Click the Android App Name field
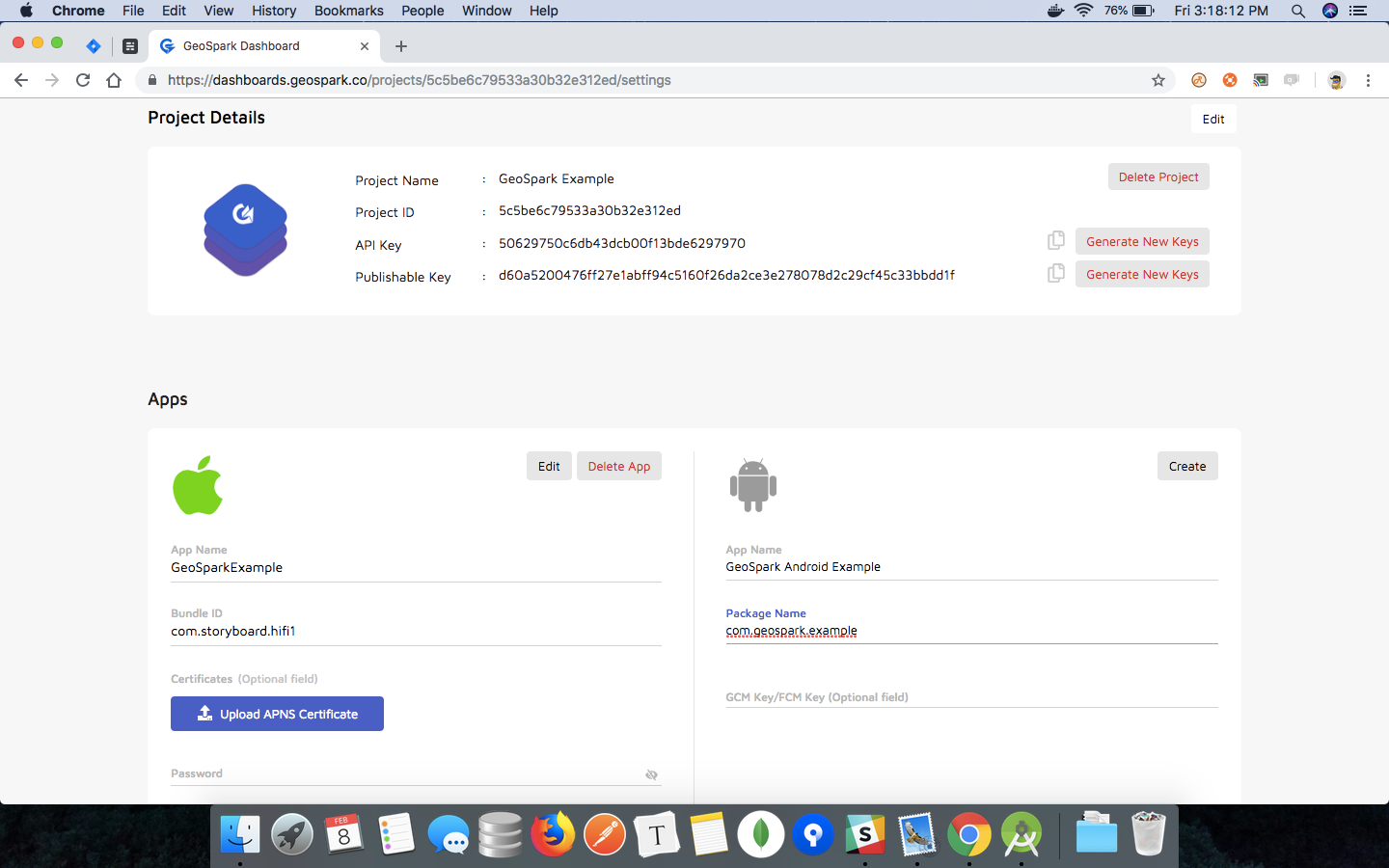Screen dimensions: 1389x868 [x=971, y=567]
